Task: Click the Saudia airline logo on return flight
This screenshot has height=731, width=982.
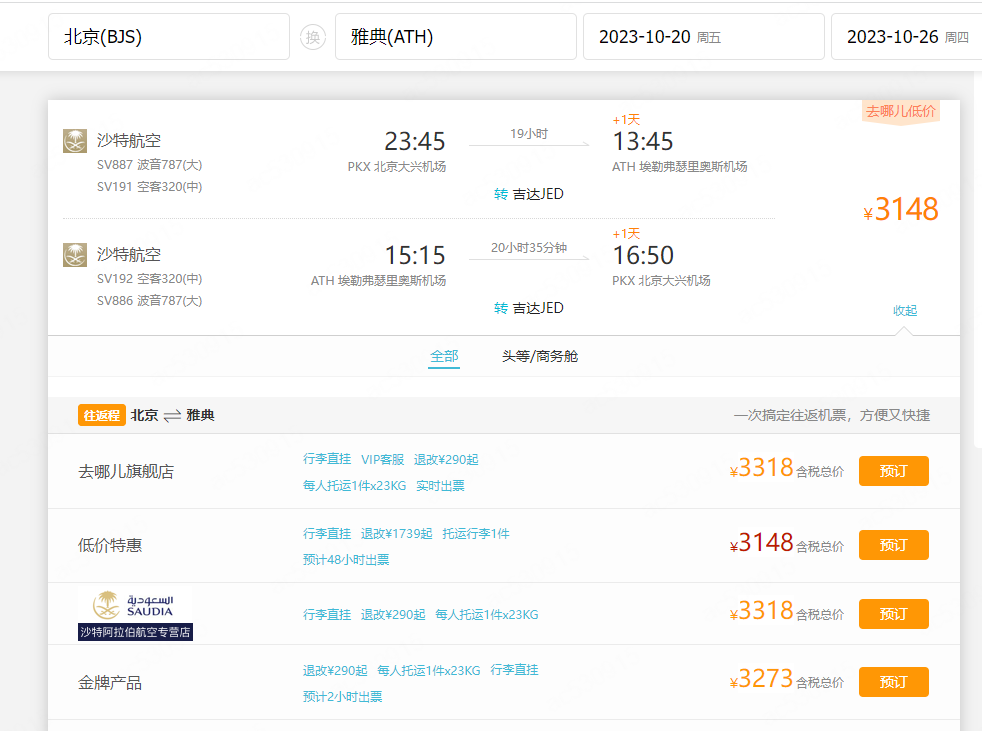Action: [x=75, y=255]
